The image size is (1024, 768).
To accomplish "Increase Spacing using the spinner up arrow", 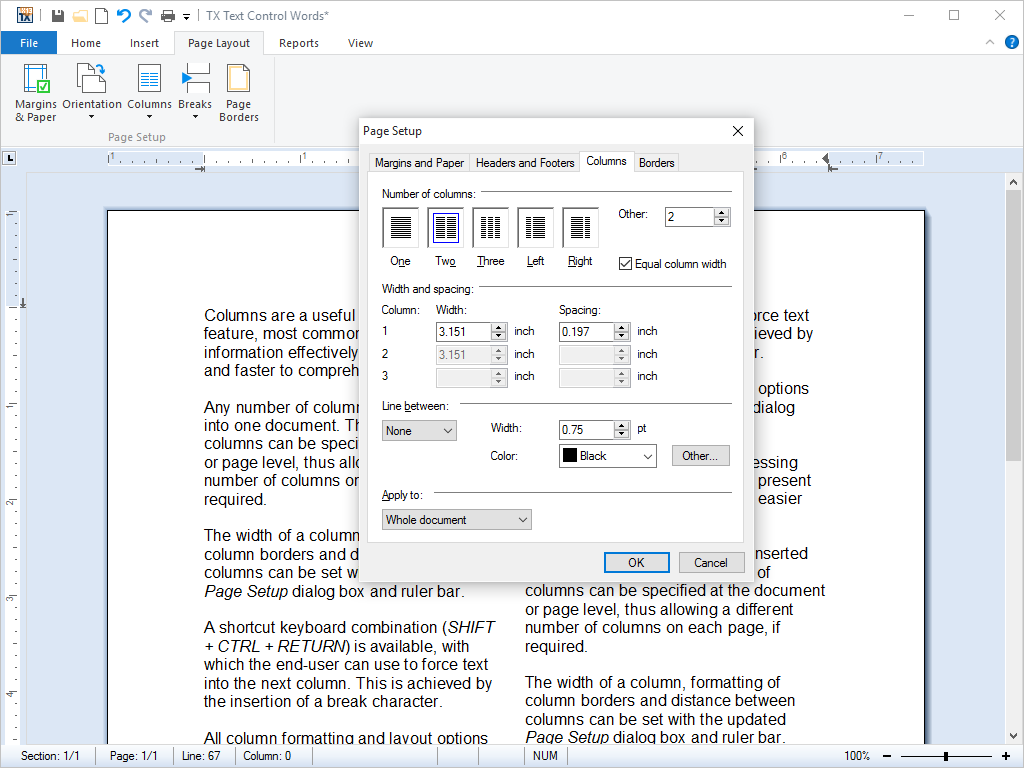I will [x=620, y=327].
